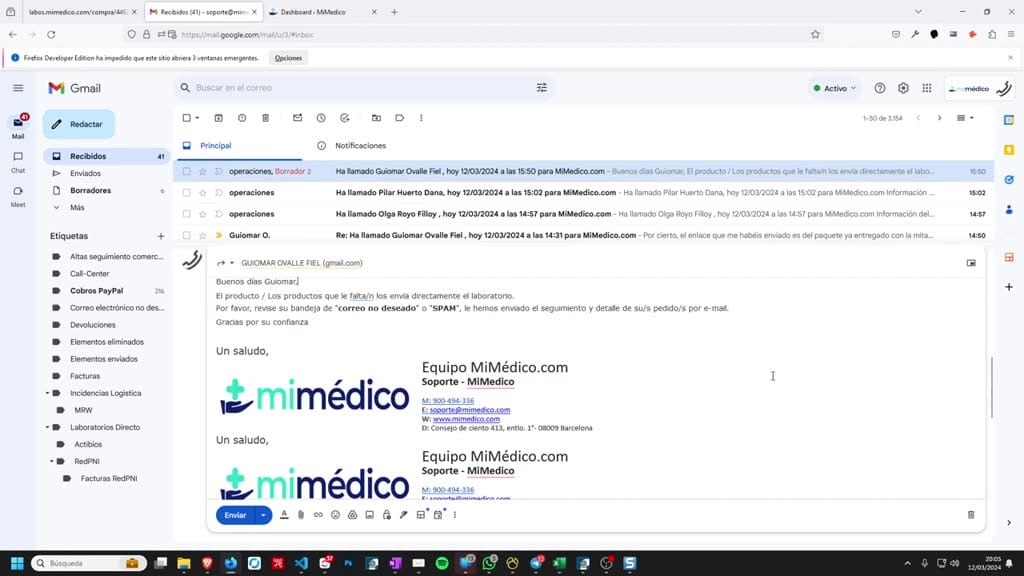Click the soporte@mimedico.com link in the first signature
Screen dimensions: 1024x576
[470, 410]
